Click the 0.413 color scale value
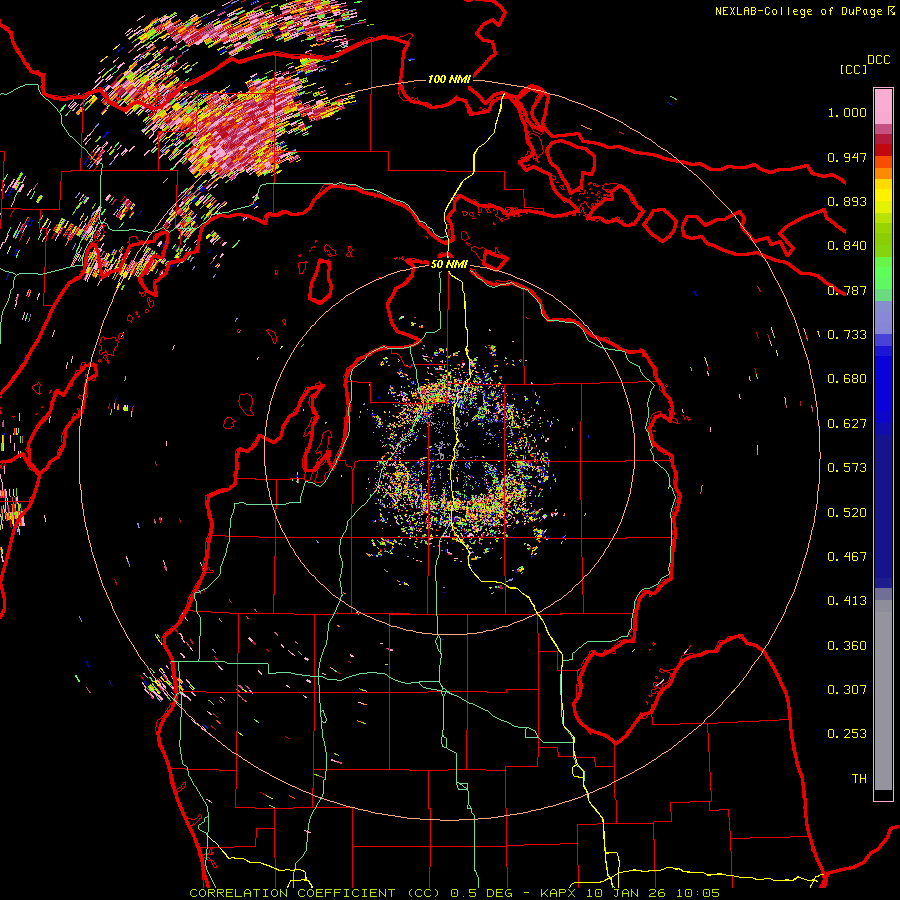 847,601
